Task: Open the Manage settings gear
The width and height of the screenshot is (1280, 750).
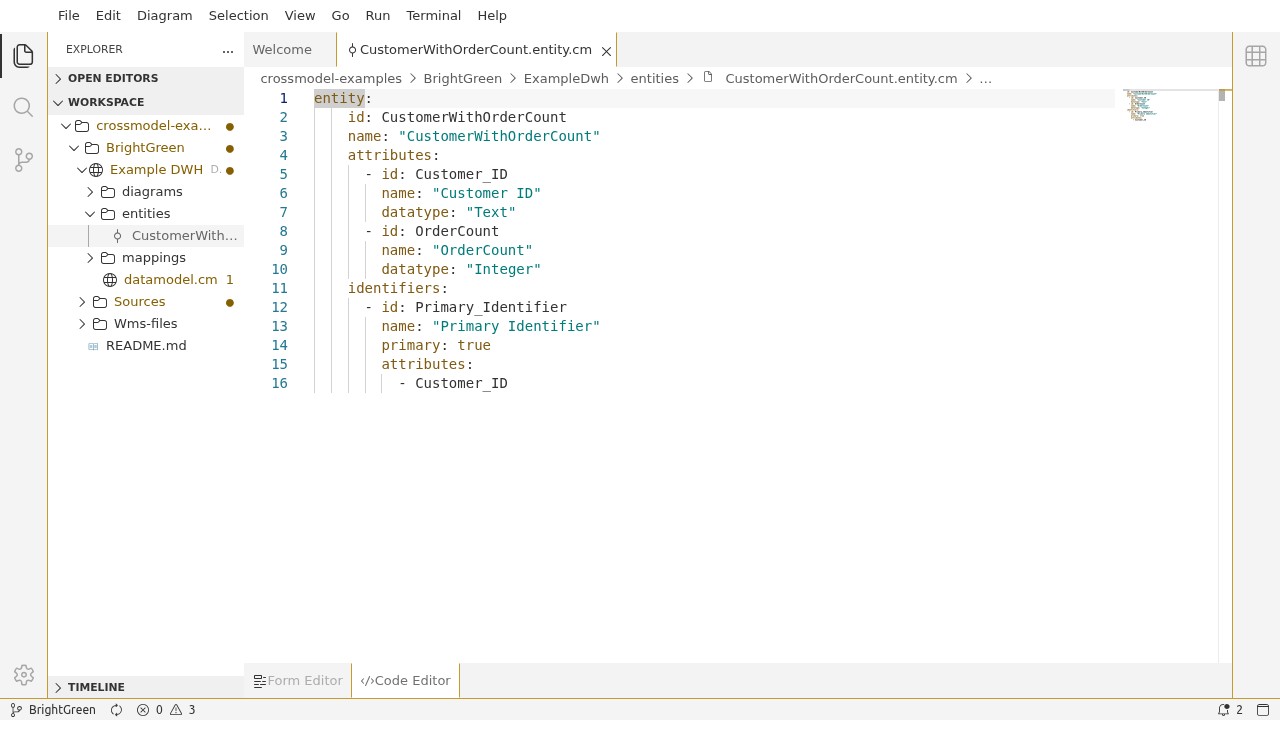Action: point(23,675)
